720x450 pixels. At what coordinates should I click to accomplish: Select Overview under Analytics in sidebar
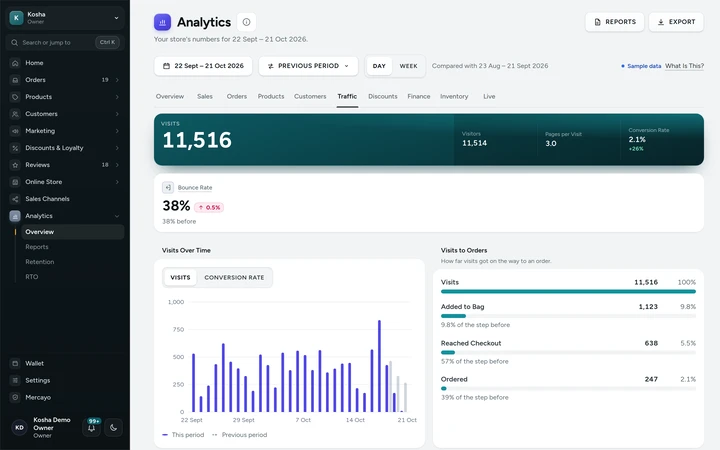click(73, 232)
